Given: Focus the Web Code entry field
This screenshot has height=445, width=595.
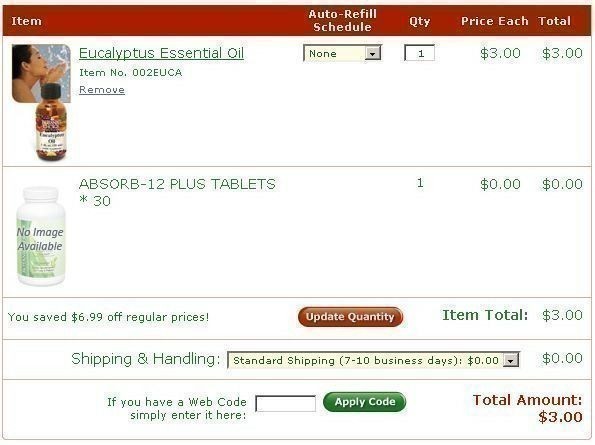Looking at the screenshot, I should click(286, 403).
